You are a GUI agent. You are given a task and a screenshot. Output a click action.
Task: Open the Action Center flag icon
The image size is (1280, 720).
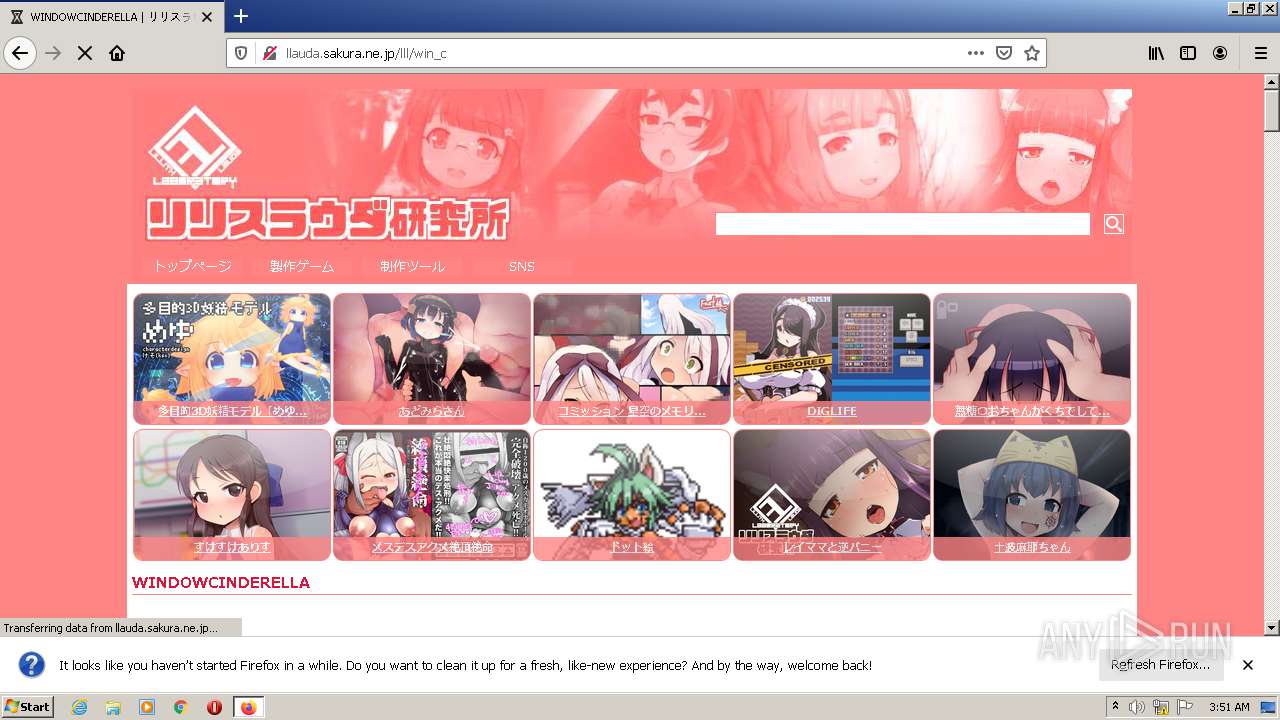[x=1186, y=707]
